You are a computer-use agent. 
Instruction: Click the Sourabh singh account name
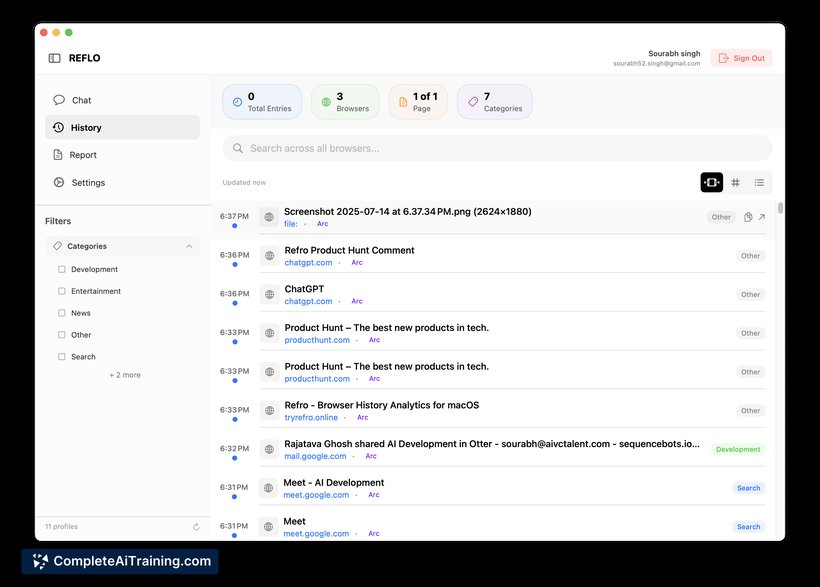(x=674, y=53)
